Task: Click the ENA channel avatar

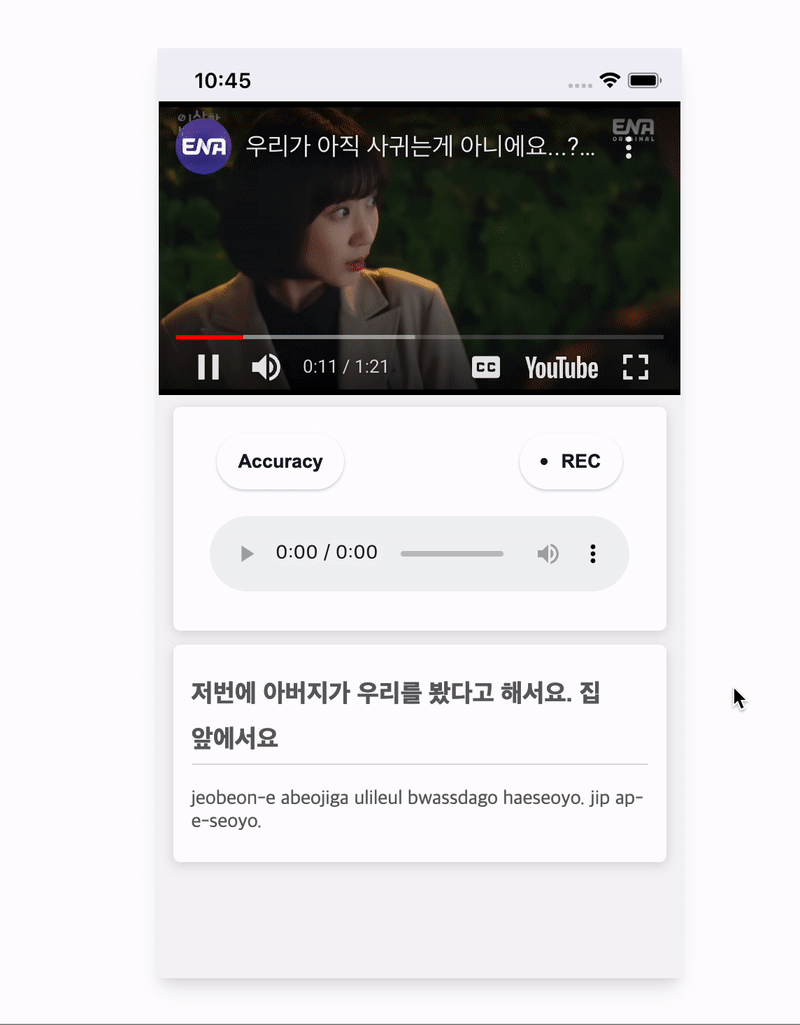Action: click(x=204, y=146)
